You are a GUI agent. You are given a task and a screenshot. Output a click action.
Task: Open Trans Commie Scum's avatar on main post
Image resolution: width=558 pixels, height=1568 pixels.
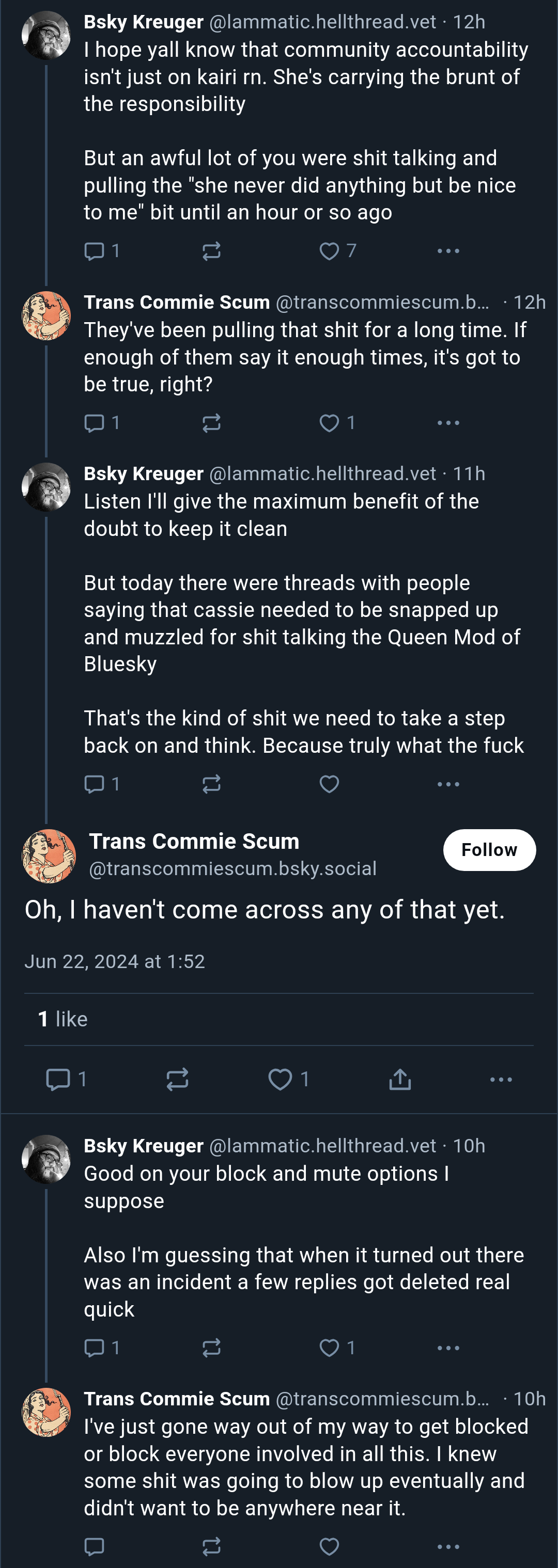click(49, 855)
